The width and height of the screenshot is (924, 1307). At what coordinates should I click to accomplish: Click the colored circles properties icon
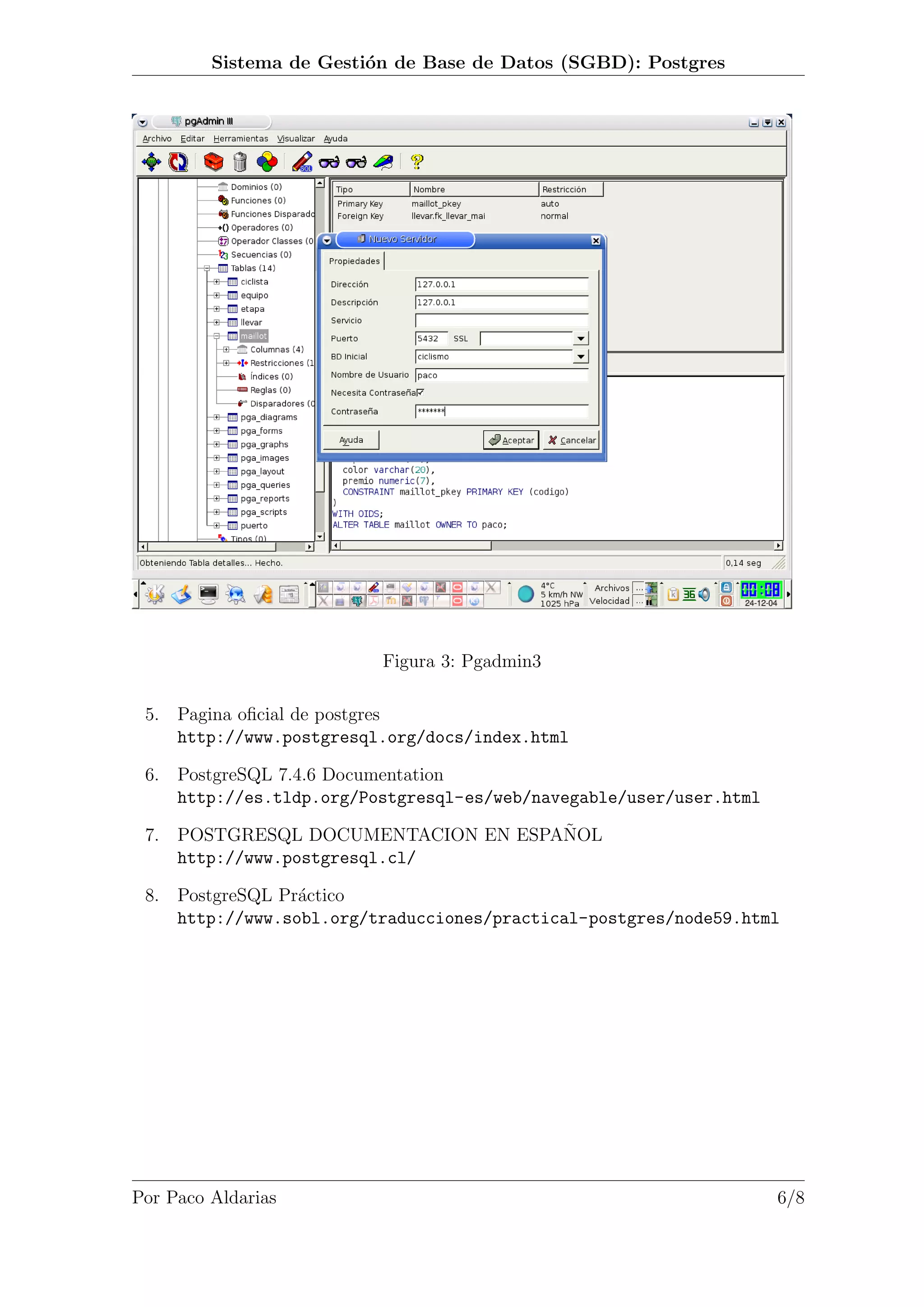267,162
